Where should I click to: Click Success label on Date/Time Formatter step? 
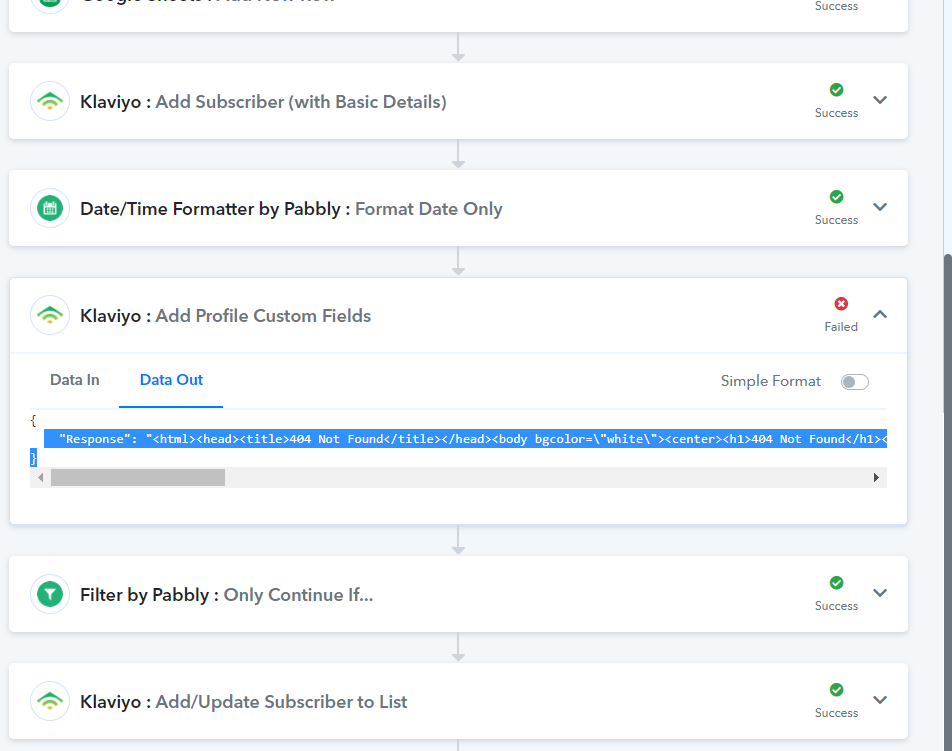pos(836,220)
